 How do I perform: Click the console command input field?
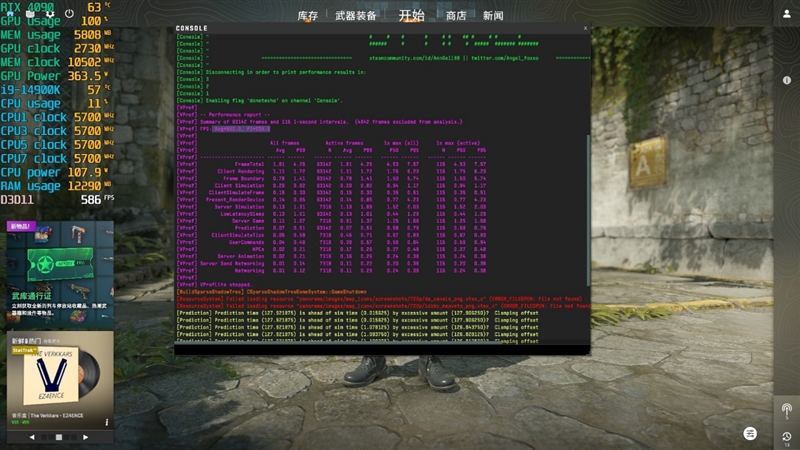[x=382, y=349]
